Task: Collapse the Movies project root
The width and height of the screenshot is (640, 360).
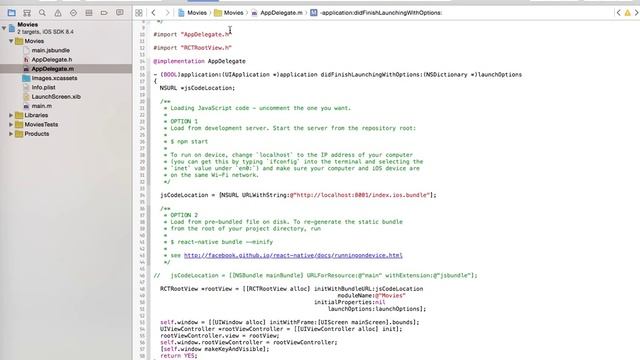Action: pyautogui.click(x=4, y=28)
